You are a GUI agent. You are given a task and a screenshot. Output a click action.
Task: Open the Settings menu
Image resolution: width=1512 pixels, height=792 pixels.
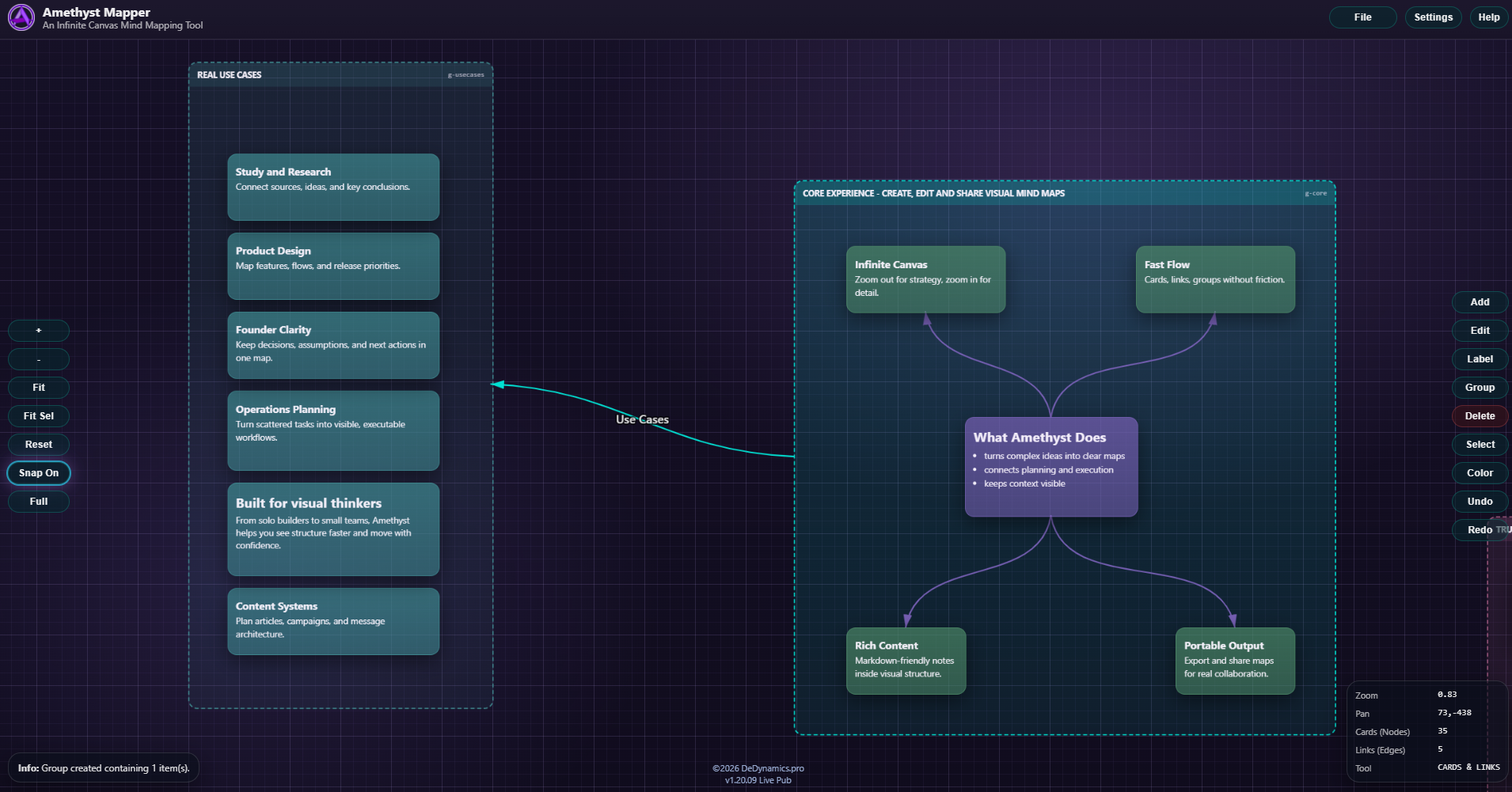1433,17
